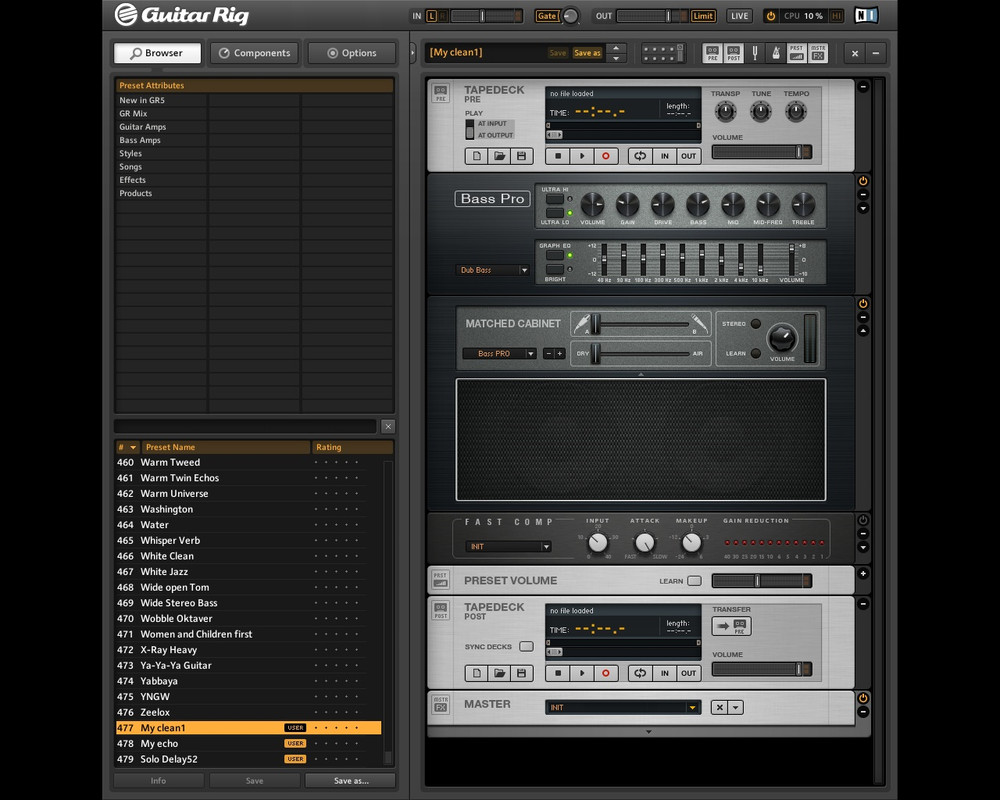
Task: Open the metronome tool
Action: [776, 53]
